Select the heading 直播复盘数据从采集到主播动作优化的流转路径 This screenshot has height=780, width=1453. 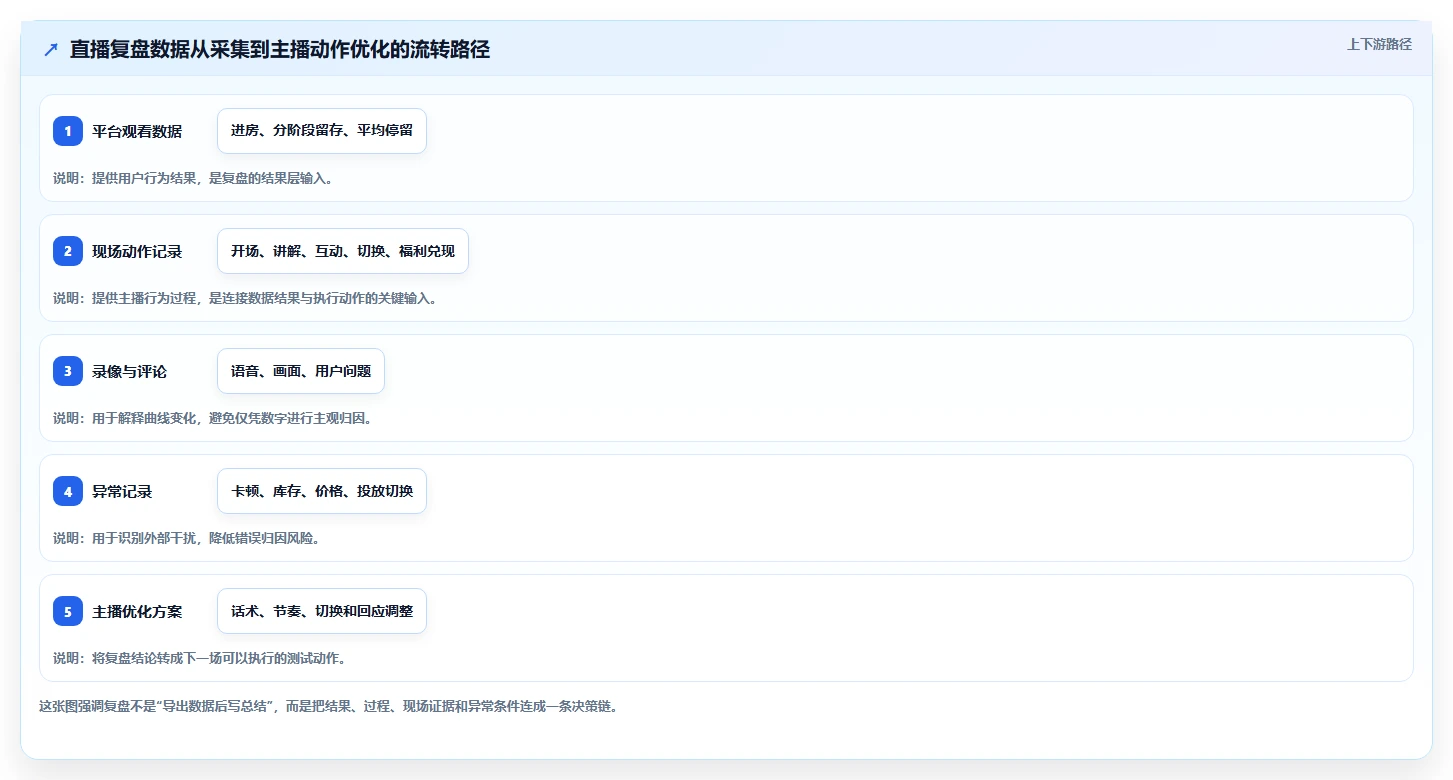pos(280,50)
